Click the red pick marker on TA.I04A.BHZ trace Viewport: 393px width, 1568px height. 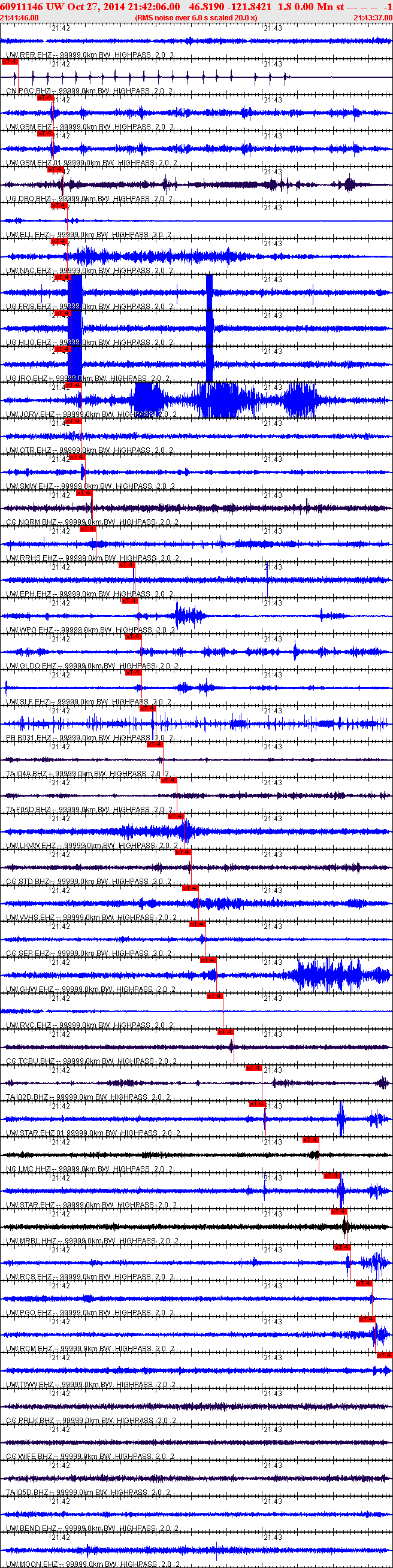[155, 744]
